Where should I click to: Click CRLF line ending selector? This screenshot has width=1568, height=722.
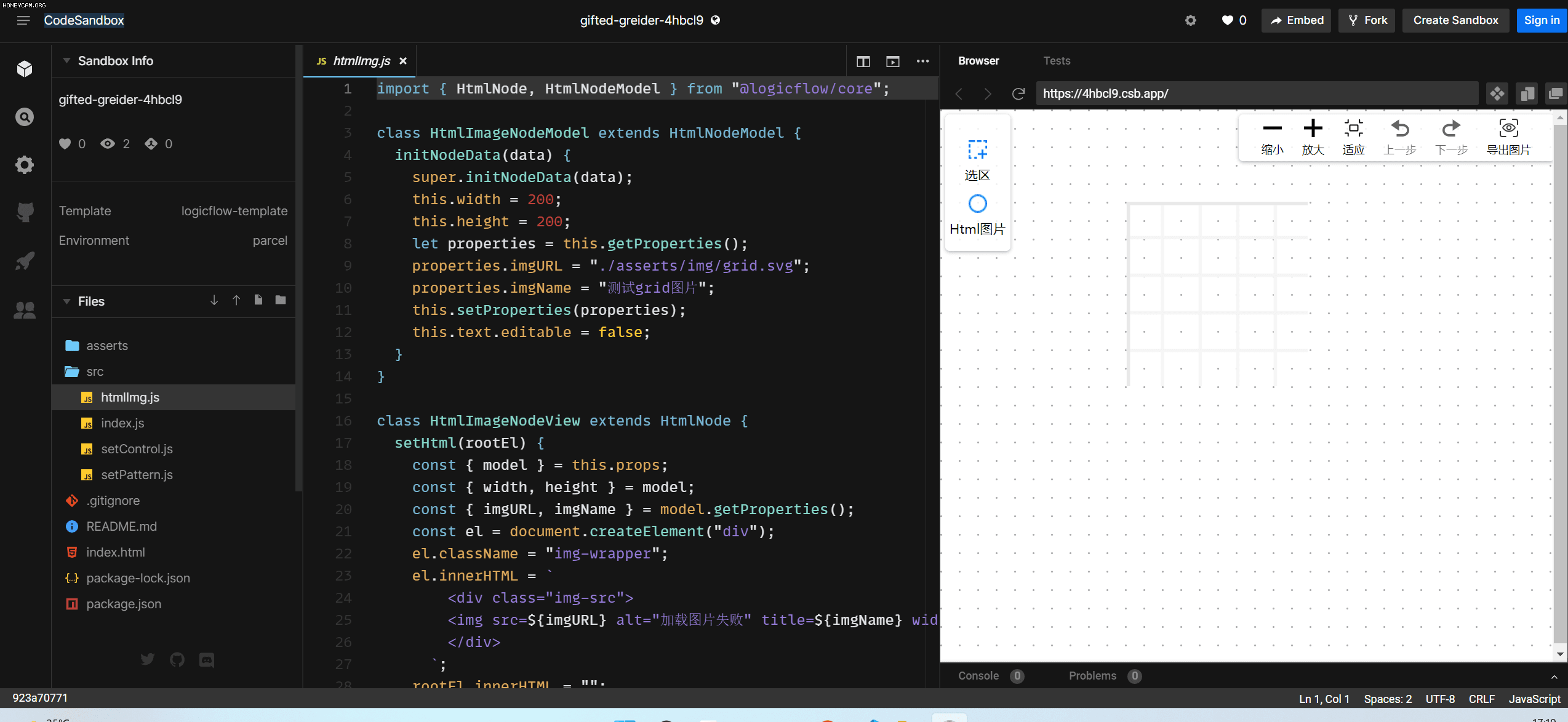[1481, 699]
